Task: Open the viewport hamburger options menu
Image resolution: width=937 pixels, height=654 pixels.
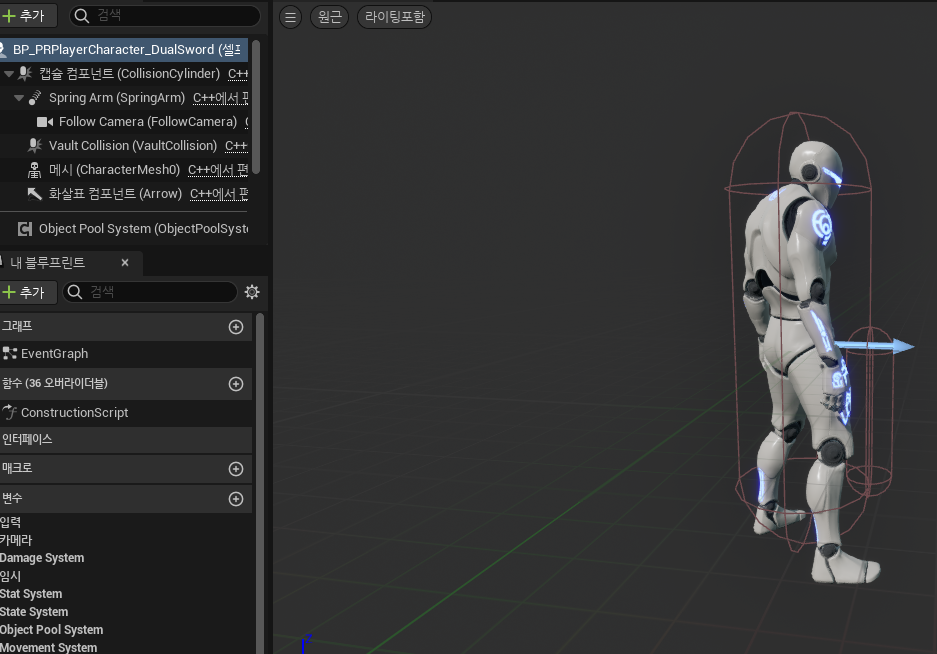Action: (x=290, y=17)
